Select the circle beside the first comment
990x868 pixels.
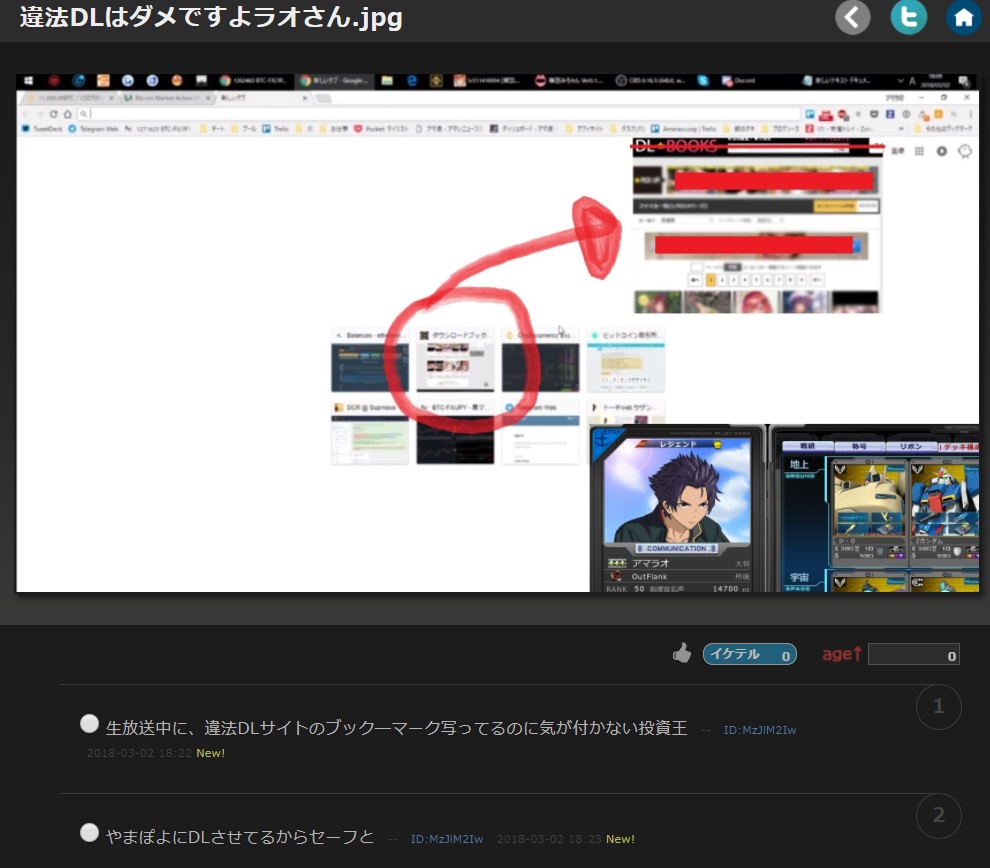(x=90, y=724)
